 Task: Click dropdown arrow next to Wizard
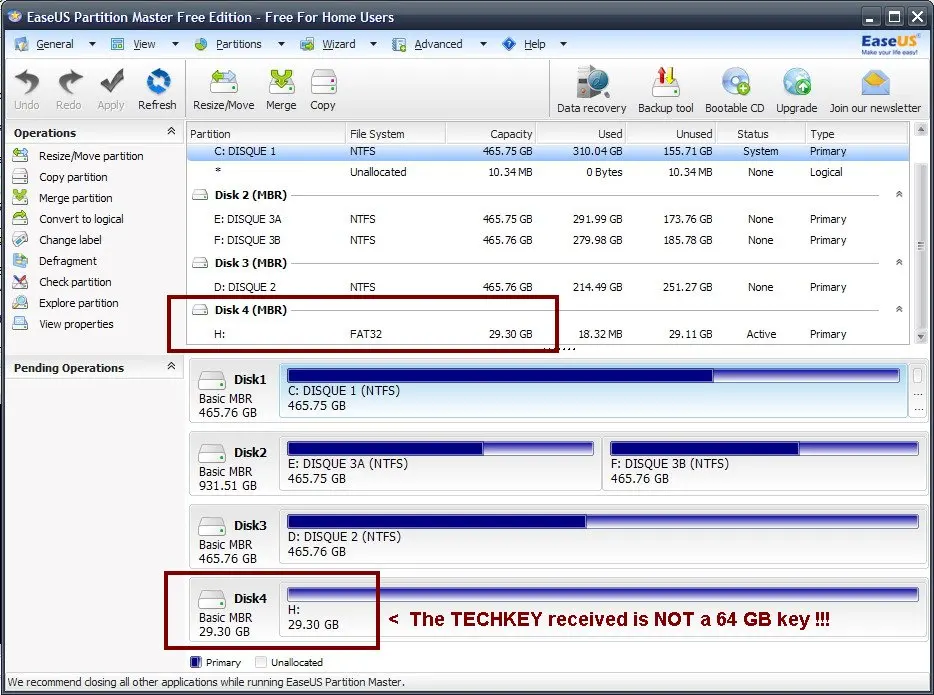tap(373, 44)
